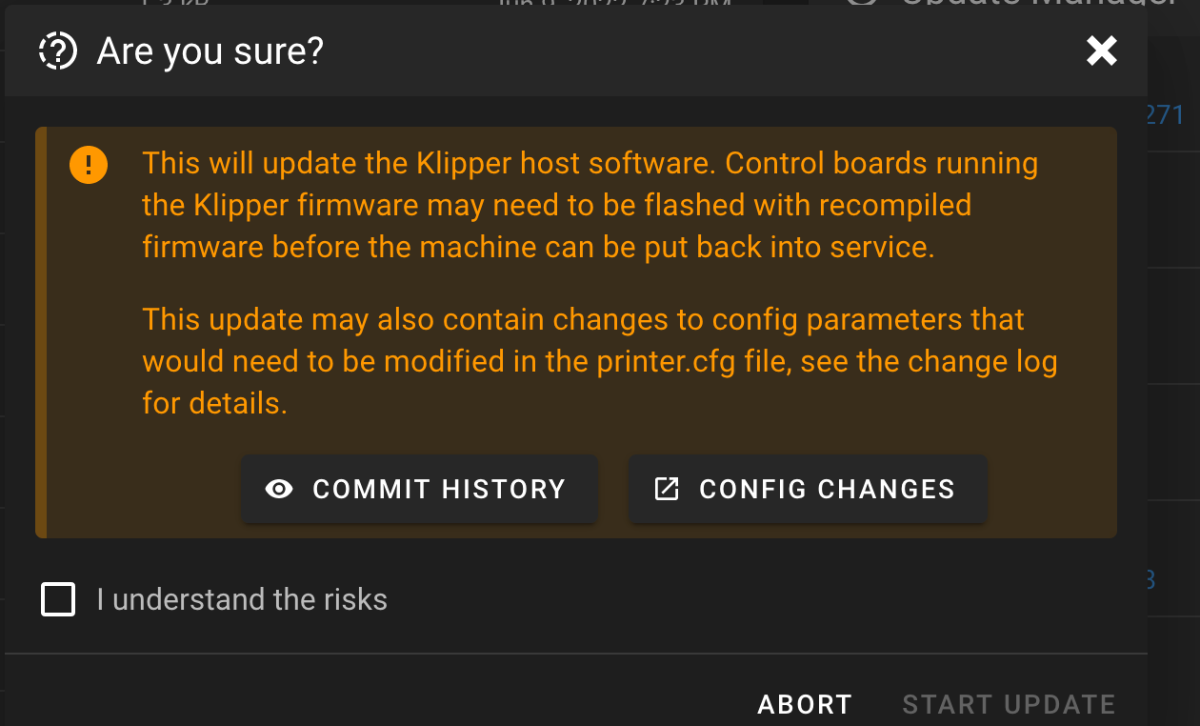Image resolution: width=1200 pixels, height=726 pixels.
Task: Check the risk acknowledgement box to unlock updating
Action: (57, 599)
